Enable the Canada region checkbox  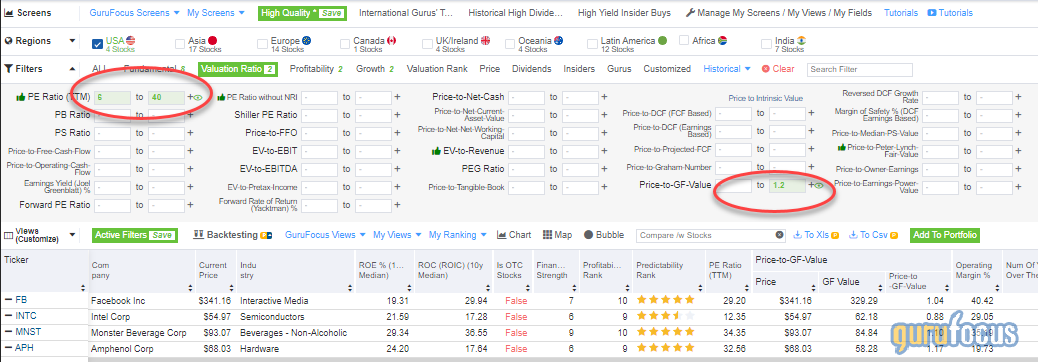pos(345,44)
